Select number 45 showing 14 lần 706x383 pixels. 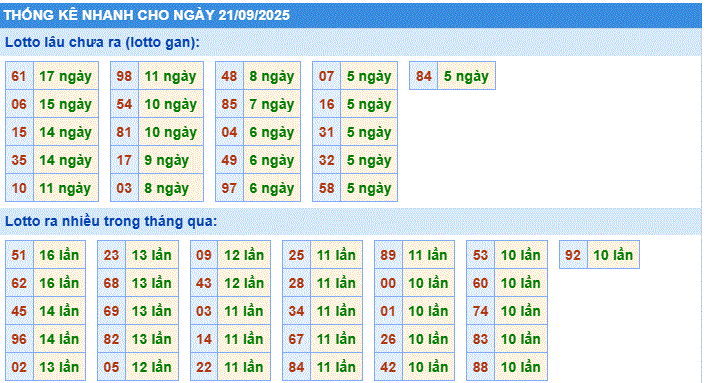tap(19, 311)
